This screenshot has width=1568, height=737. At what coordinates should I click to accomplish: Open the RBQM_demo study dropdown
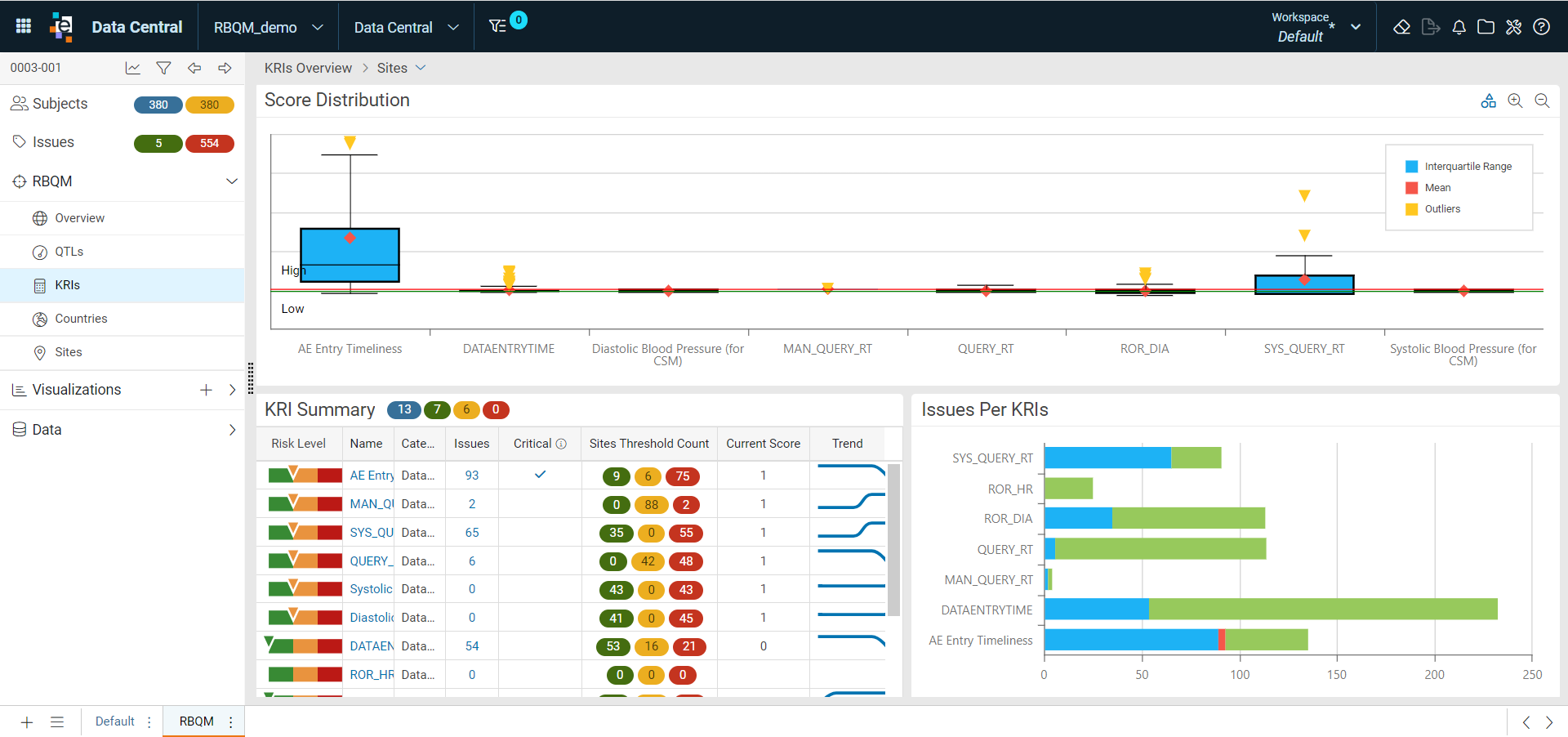(269, 27)
